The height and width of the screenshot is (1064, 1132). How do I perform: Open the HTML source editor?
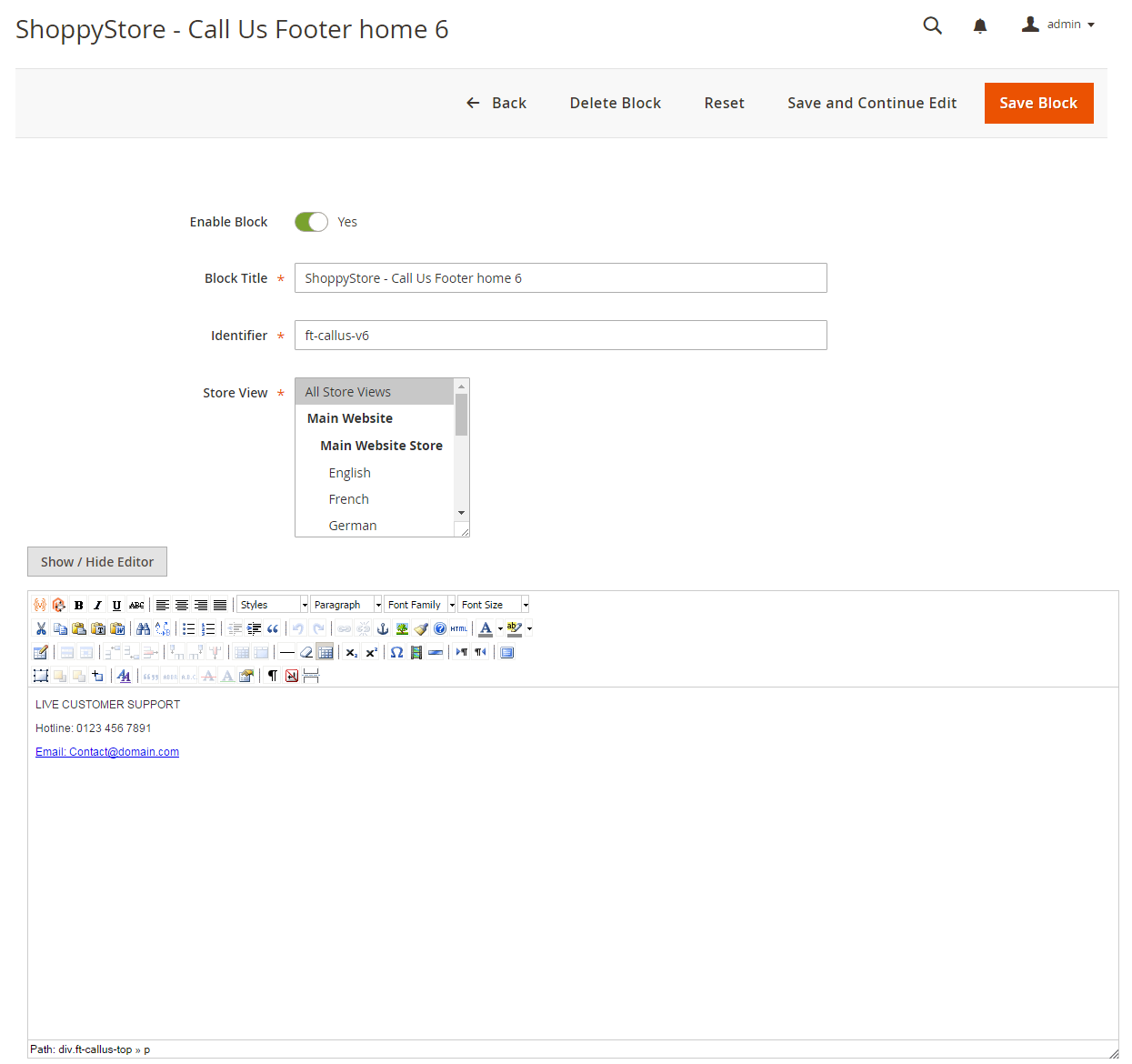[x=459, y=628]
